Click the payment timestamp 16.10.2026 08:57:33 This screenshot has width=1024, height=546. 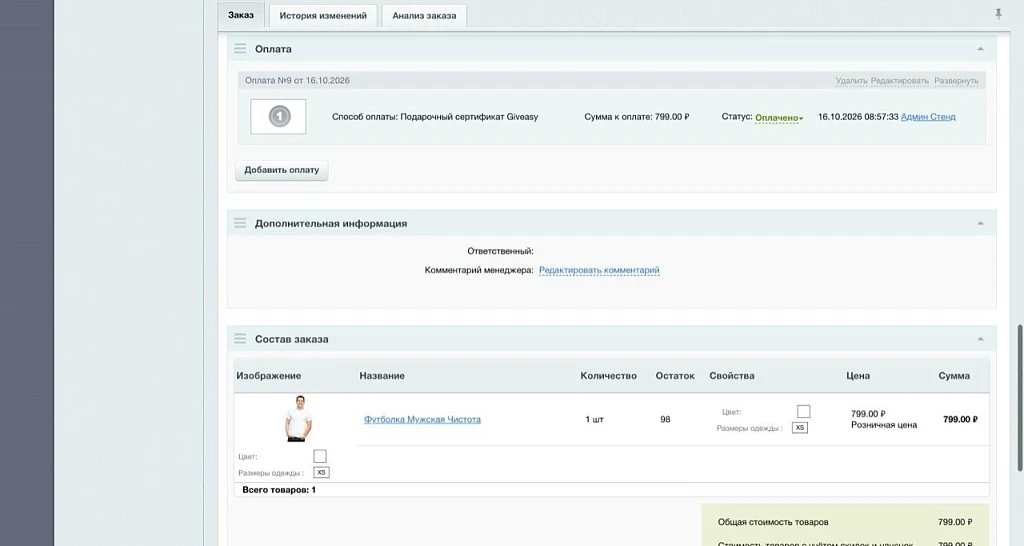click(857, 117)
